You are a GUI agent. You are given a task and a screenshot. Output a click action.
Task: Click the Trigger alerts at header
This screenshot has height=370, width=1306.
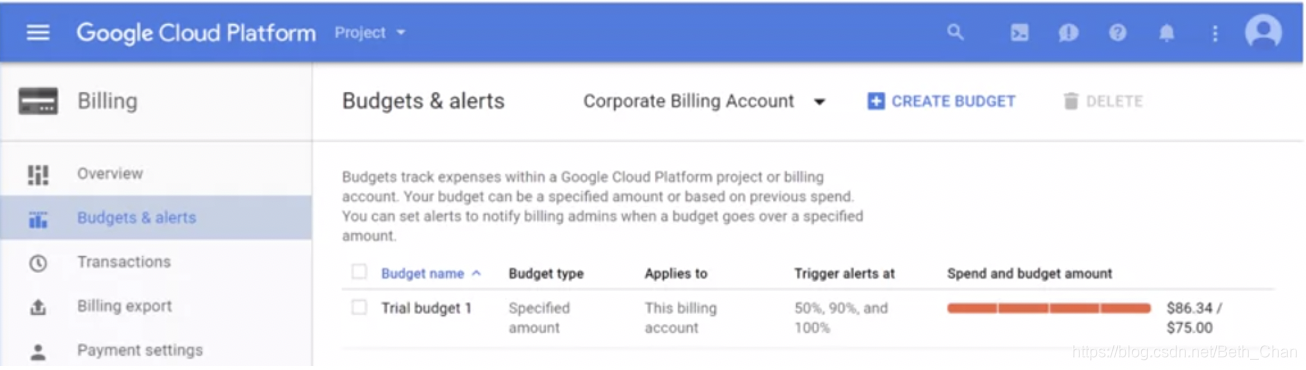pos(845,273)
